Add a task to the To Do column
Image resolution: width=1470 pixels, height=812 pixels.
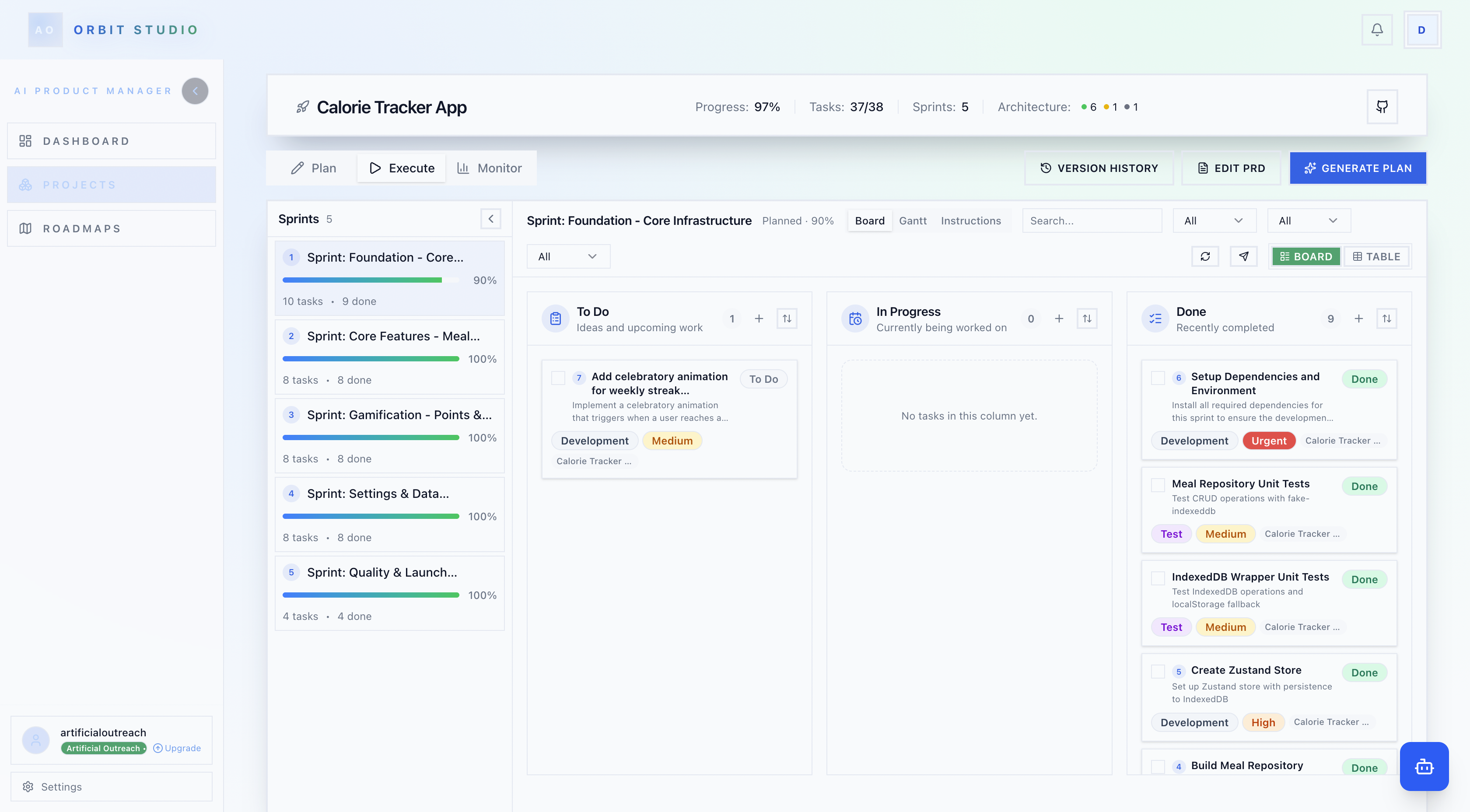pyautogui.click(x=759, y=318)
